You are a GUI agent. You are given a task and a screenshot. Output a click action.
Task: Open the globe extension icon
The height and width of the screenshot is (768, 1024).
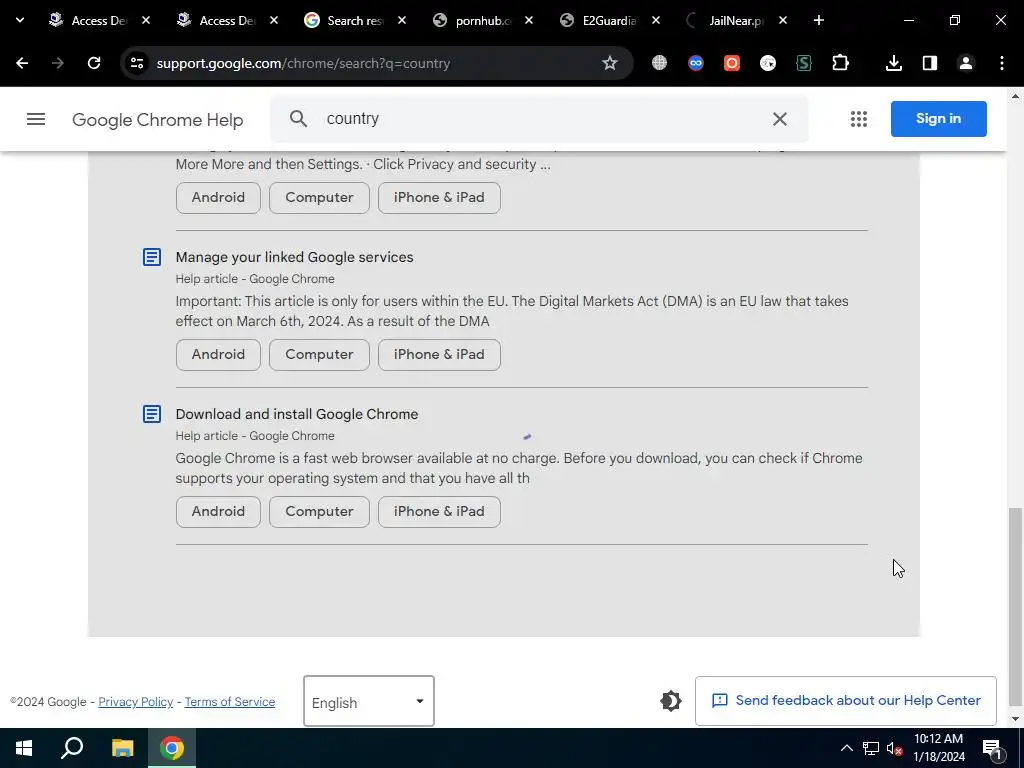coord(660,63)
